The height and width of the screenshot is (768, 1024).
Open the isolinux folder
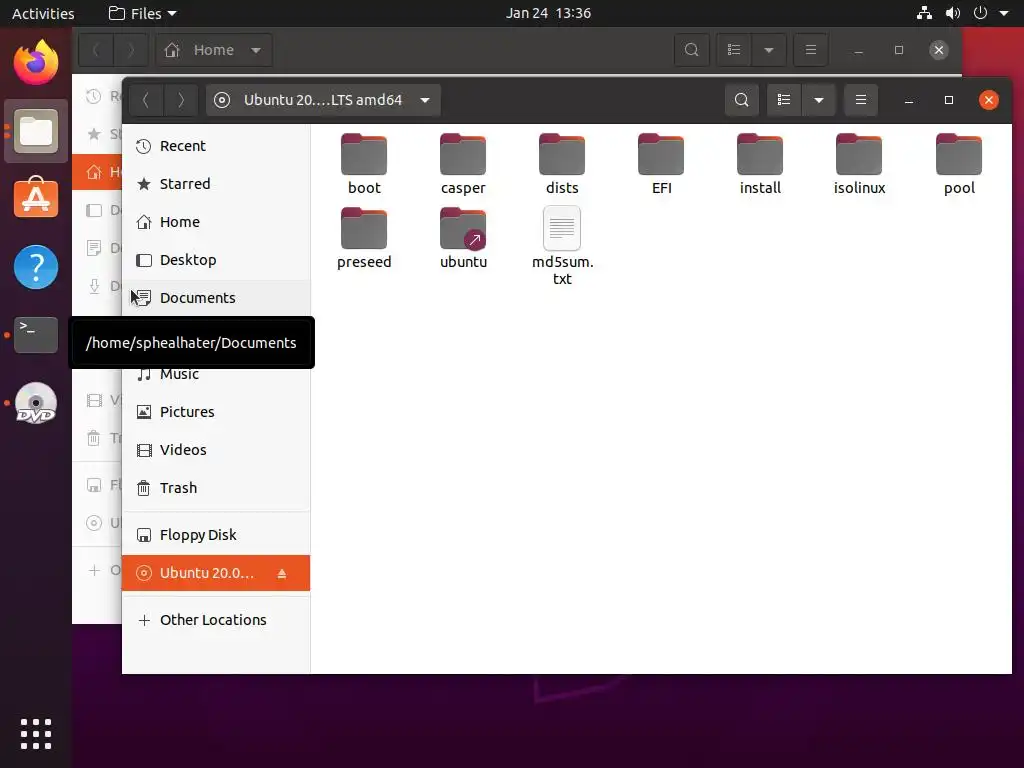pos(859,164)
